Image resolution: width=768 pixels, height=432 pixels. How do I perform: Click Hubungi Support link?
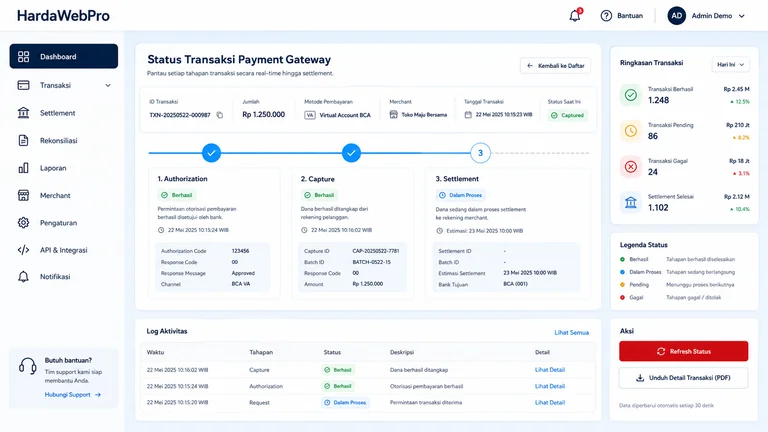click(x=72, y=394)
